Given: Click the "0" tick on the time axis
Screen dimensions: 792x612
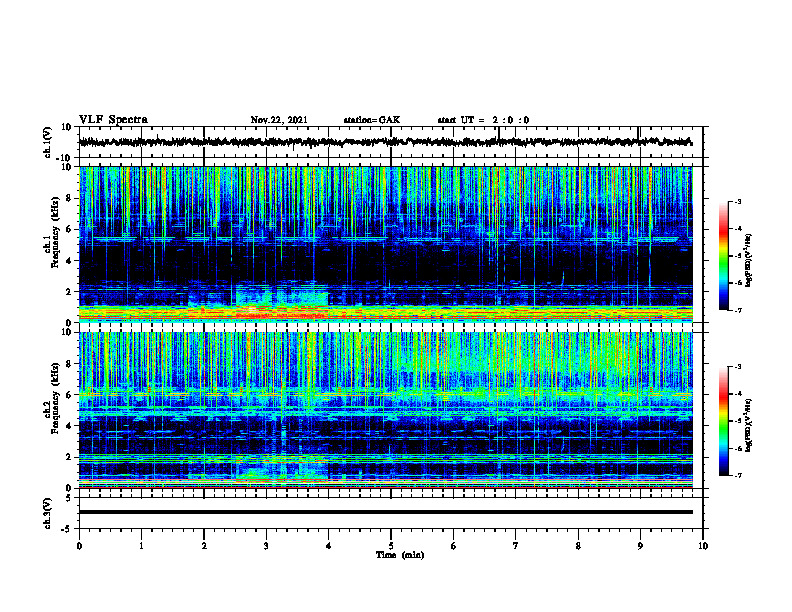Looking at the screenshot, I should (x=79, y=546).
